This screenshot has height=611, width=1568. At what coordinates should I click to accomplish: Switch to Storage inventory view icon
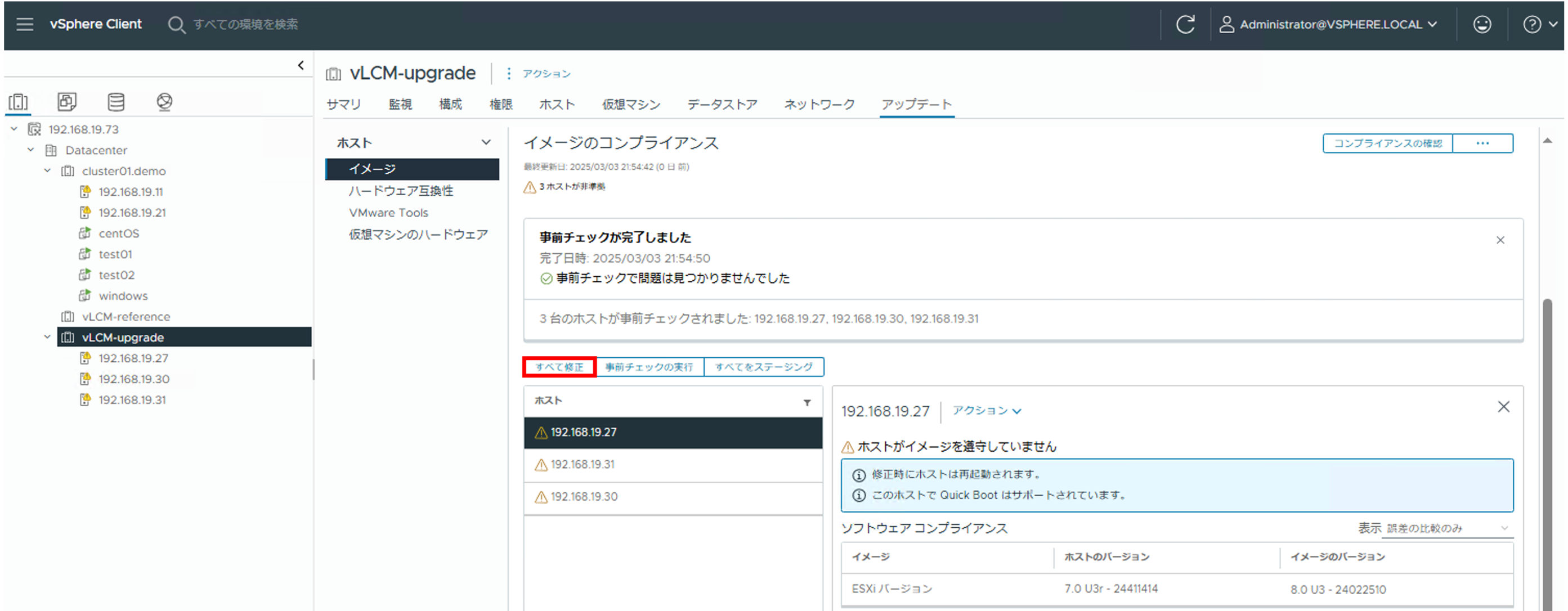click(x=115, y=102)
